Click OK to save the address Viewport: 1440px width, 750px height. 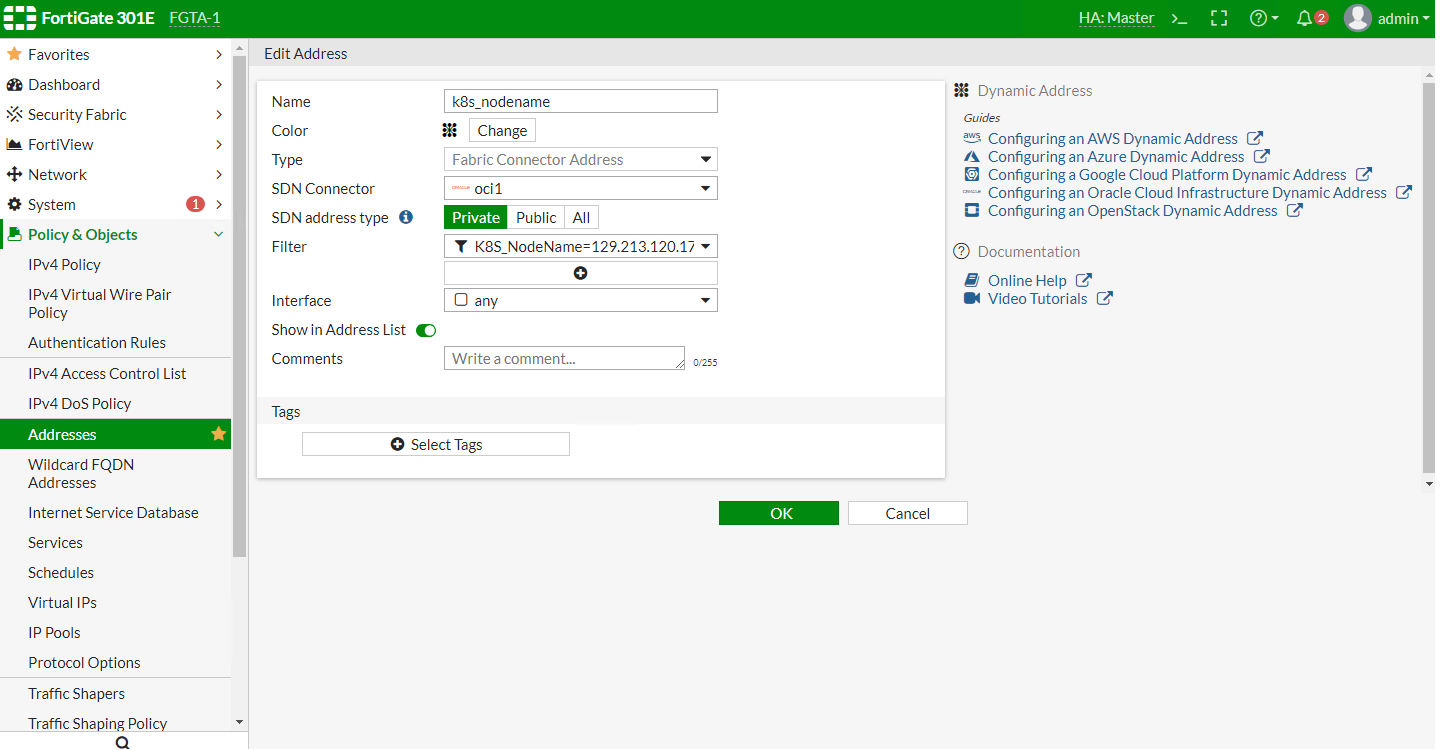[x=778, y=513]
